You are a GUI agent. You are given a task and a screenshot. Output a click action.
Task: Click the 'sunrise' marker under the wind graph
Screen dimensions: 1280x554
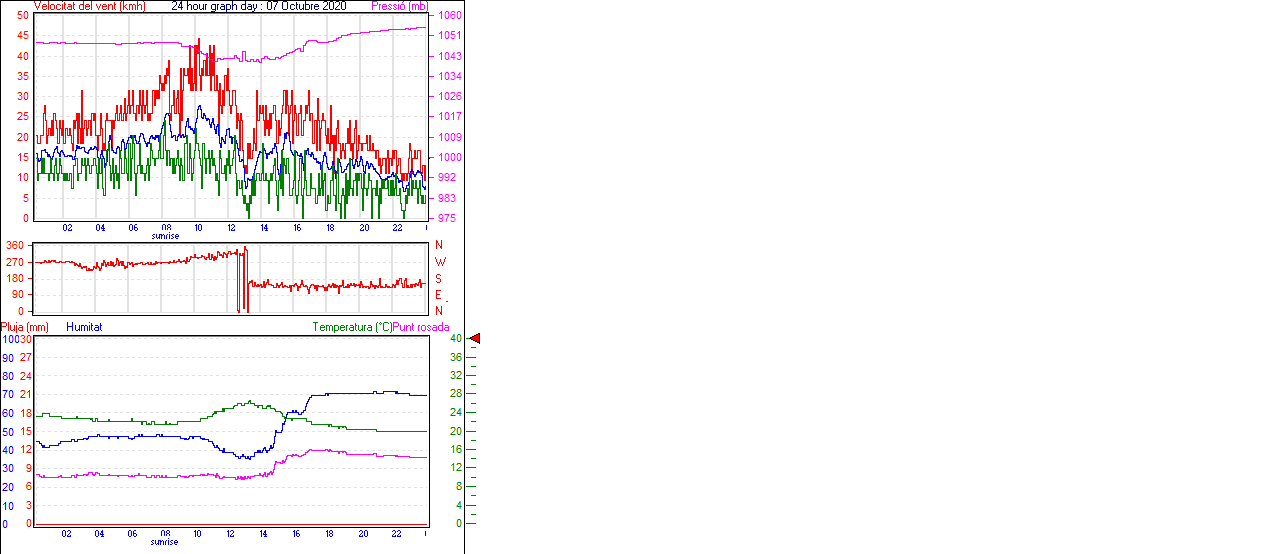(165, 236)
